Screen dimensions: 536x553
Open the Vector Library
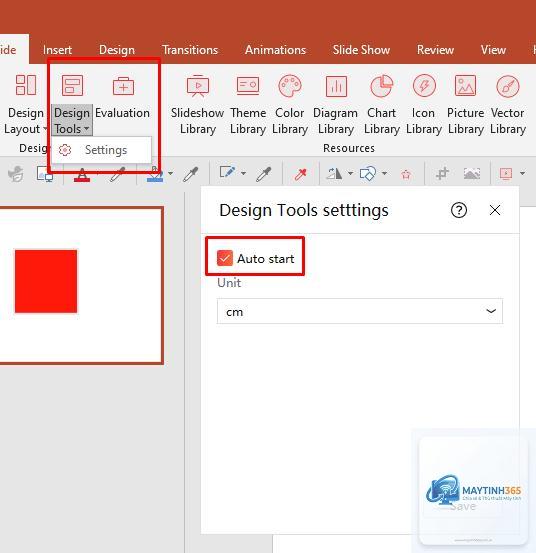point(508,105)
